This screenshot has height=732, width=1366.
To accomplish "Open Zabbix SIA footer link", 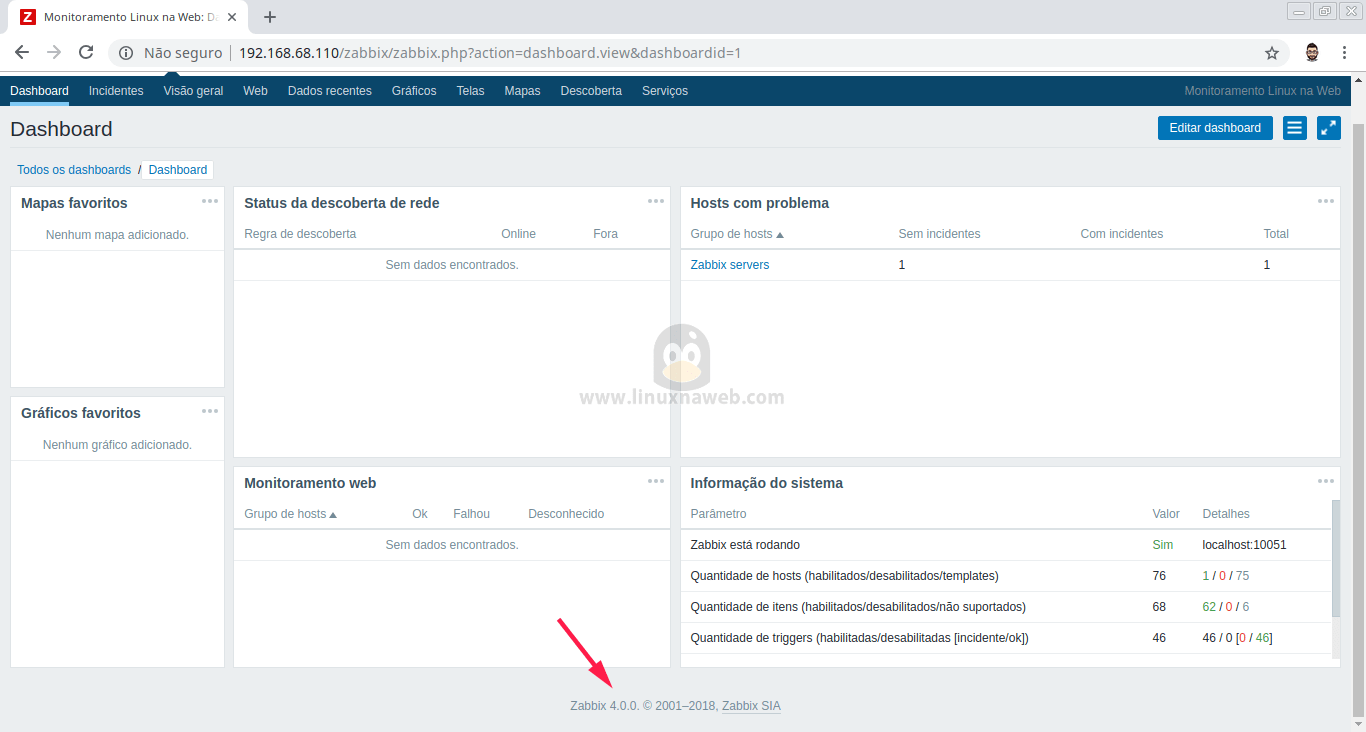I will point(751,706).
